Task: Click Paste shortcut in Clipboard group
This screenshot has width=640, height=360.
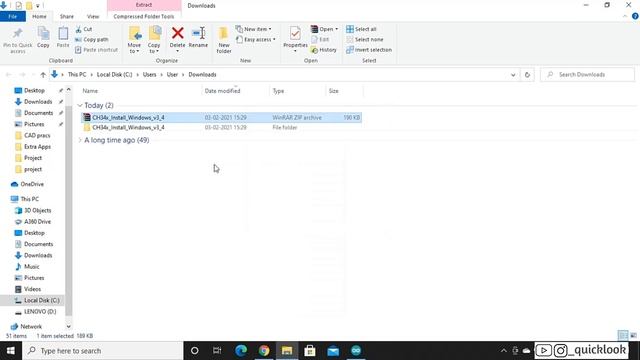Action: 96,50
